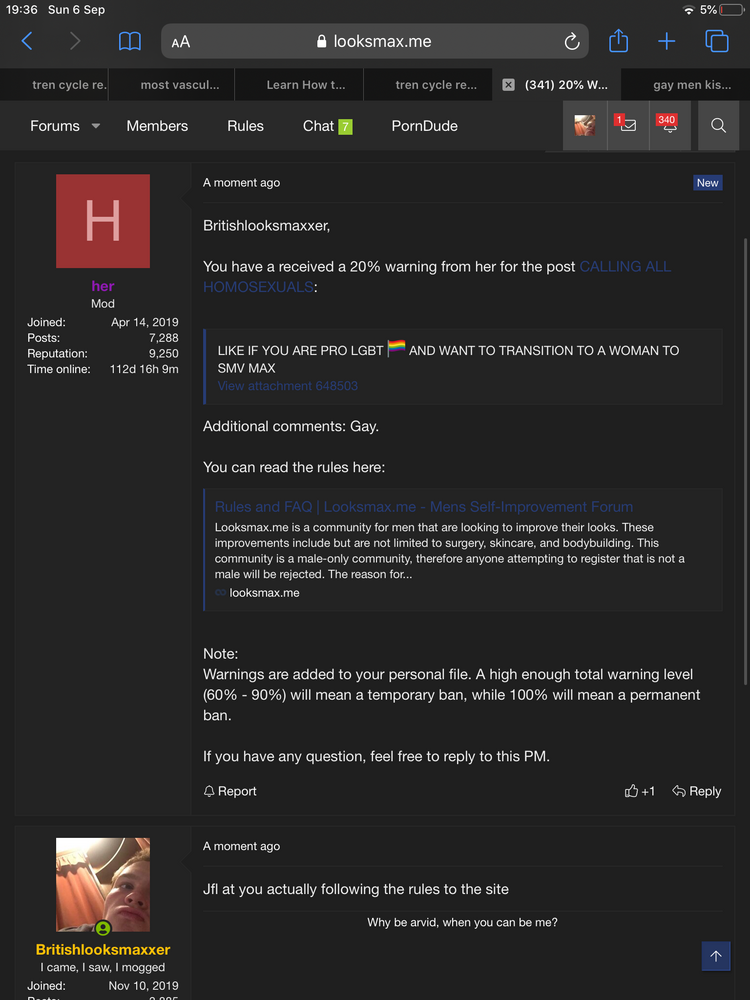The height and width of the screenshot is (1000, 750).
Task: Tap Safari's back arrow button
Action: pos(27,41)
